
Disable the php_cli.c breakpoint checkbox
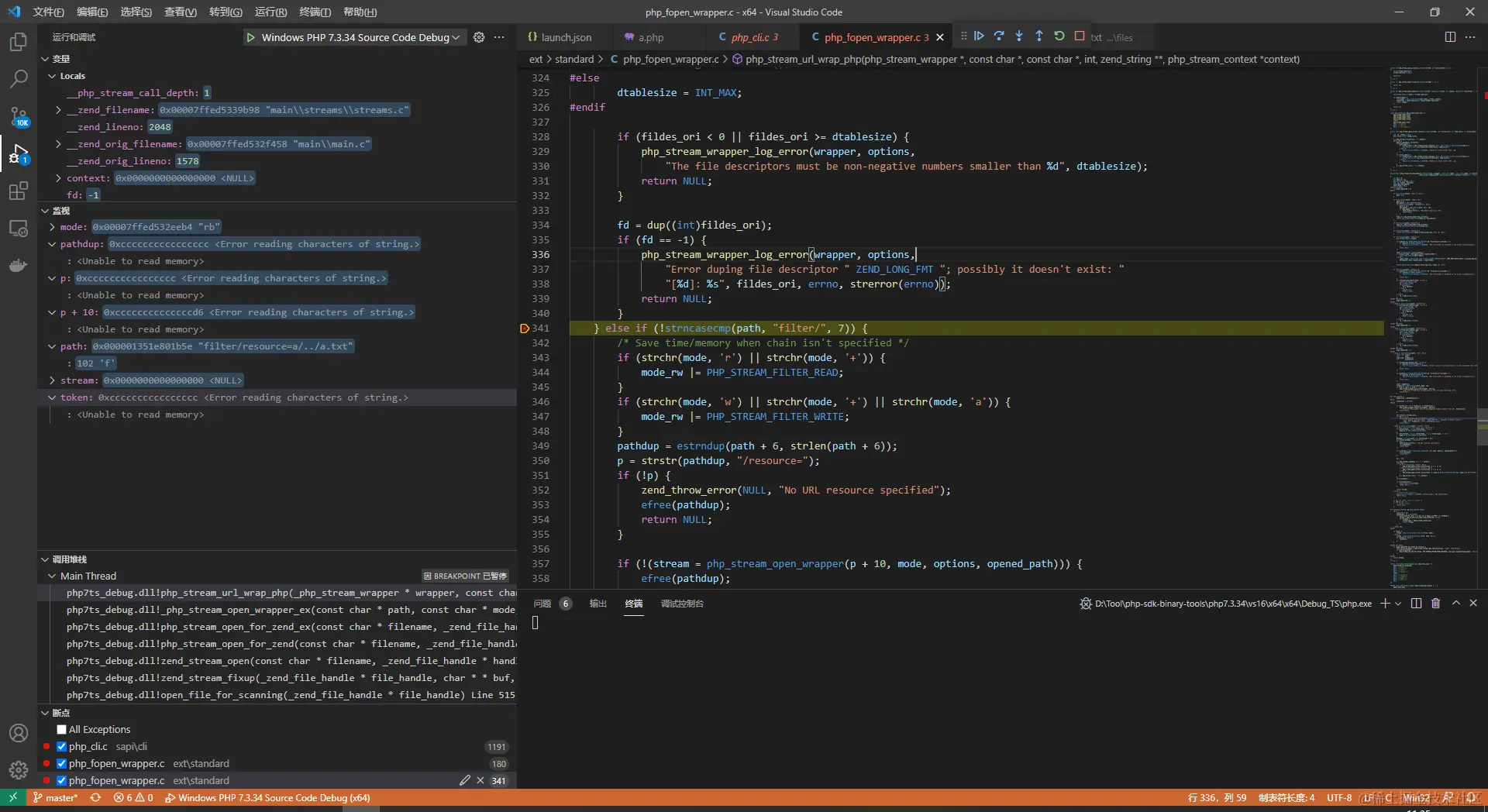pyautogui.click(x=62, y=747)
